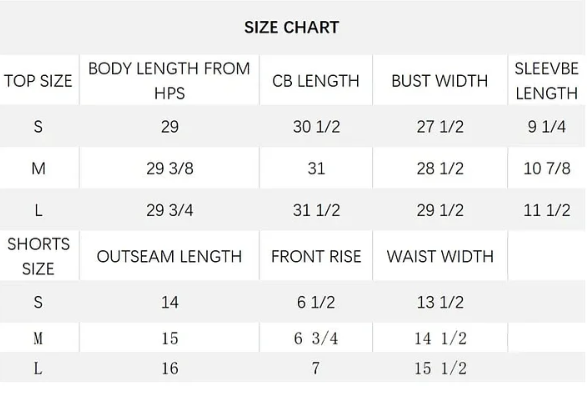Select the 29 3/8 body length cell
This screenshot has height=401, width=587.
point(170,168)
